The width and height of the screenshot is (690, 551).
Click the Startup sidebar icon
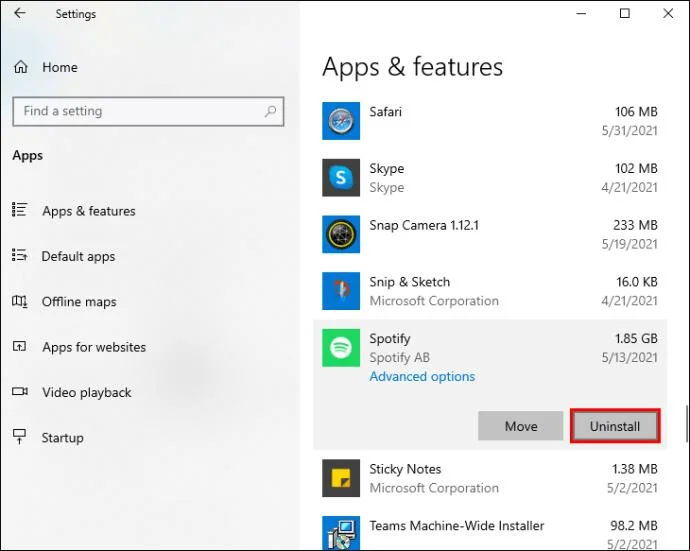pos(19,437)
